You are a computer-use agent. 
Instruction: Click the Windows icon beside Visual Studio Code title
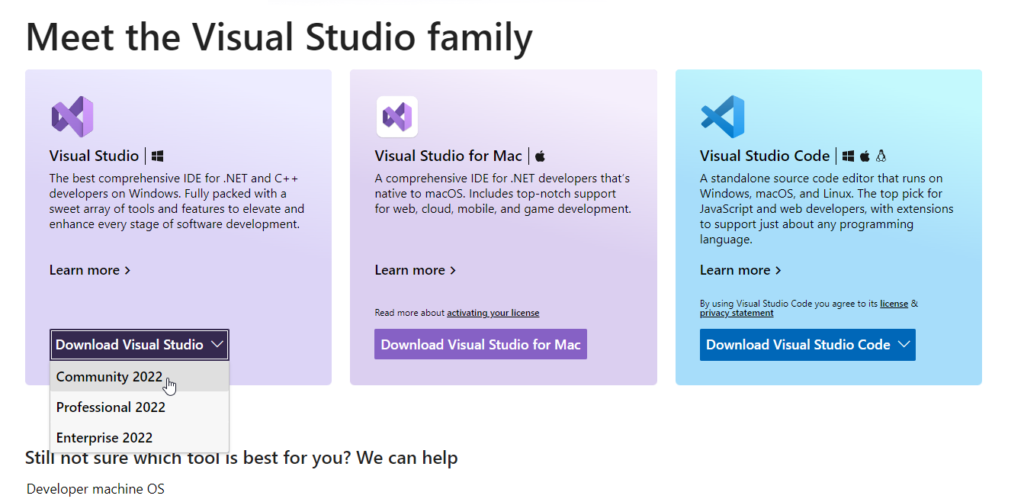point(848,156)
